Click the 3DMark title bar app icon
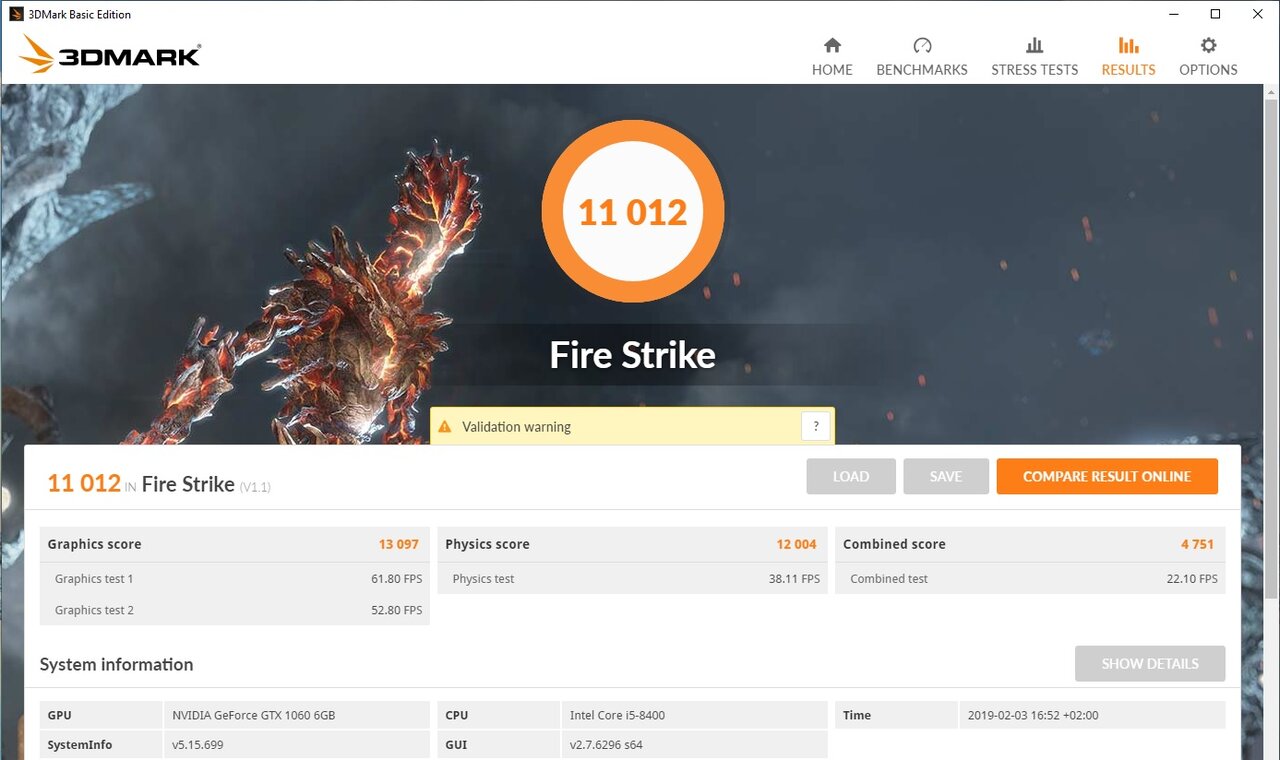Image resolution: width=1280 pixels, height=760 pixels. tap(16, 14)
